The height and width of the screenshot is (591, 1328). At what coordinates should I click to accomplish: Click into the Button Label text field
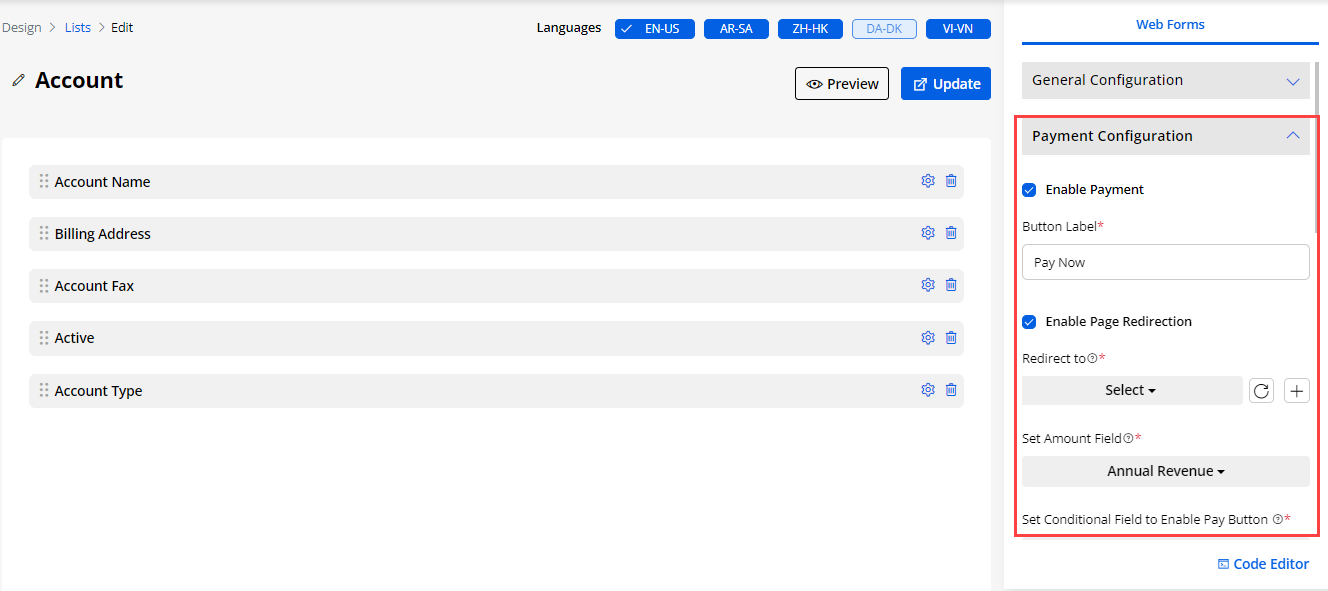click(1165, 262)
